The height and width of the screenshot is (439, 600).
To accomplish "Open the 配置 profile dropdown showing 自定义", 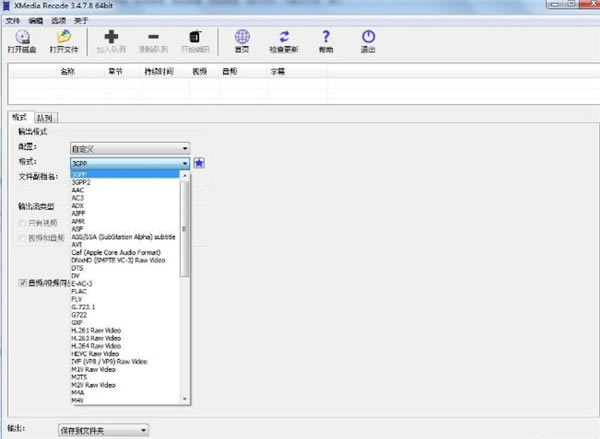I will (x=130, y=149).
